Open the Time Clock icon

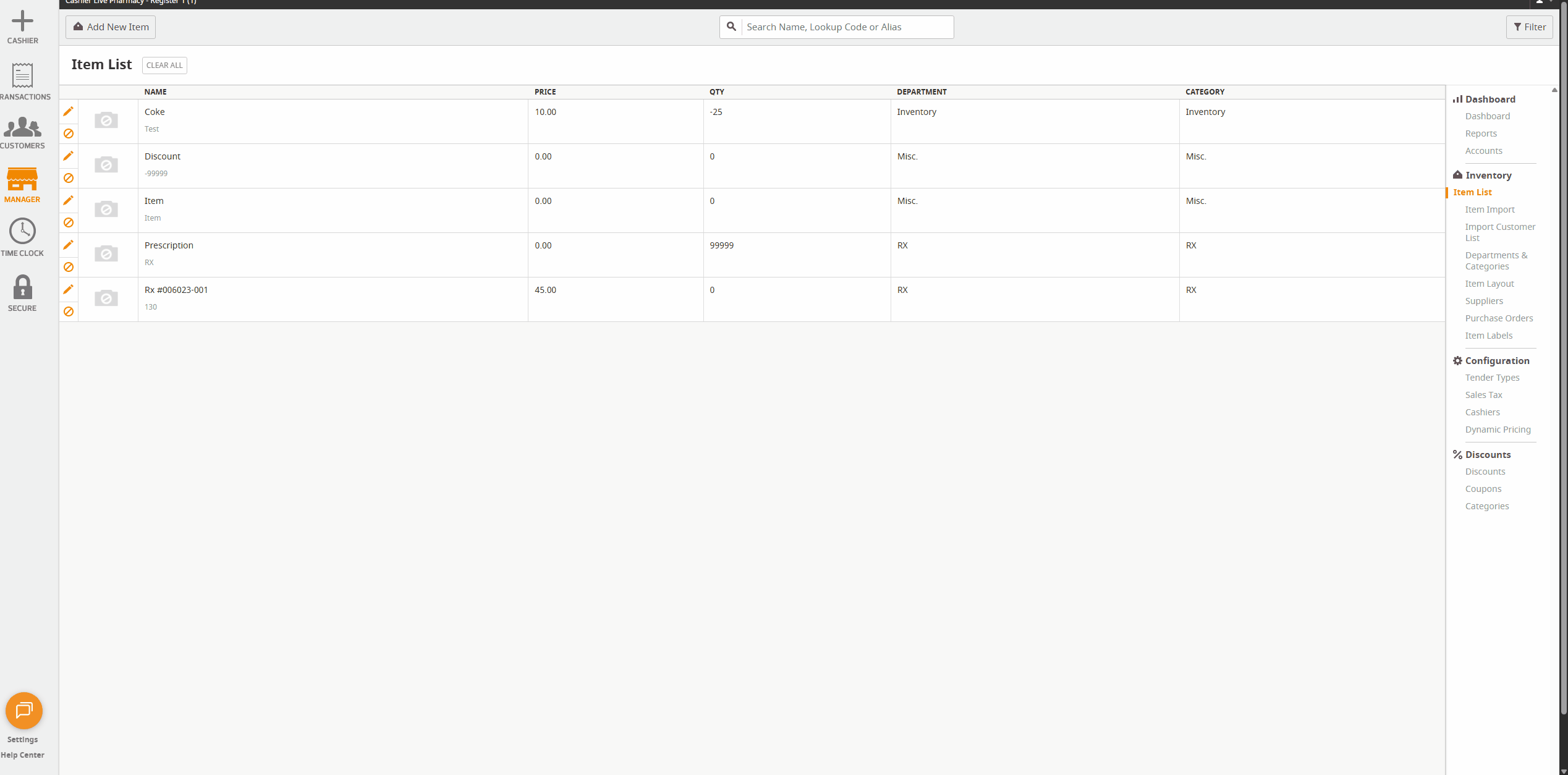pos(22,231)
